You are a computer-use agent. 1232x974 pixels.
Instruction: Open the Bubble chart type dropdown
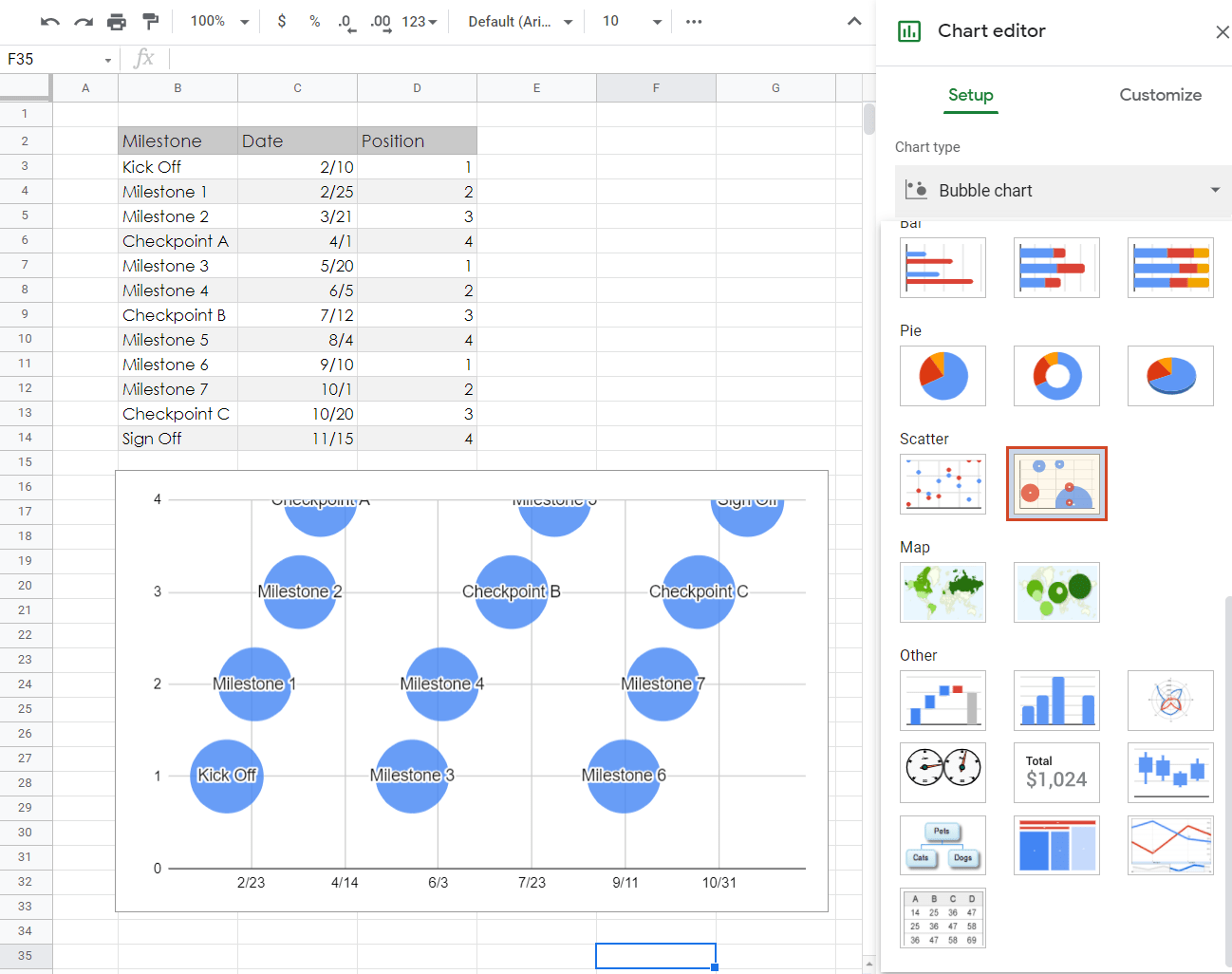click(x=1061, y=190)
